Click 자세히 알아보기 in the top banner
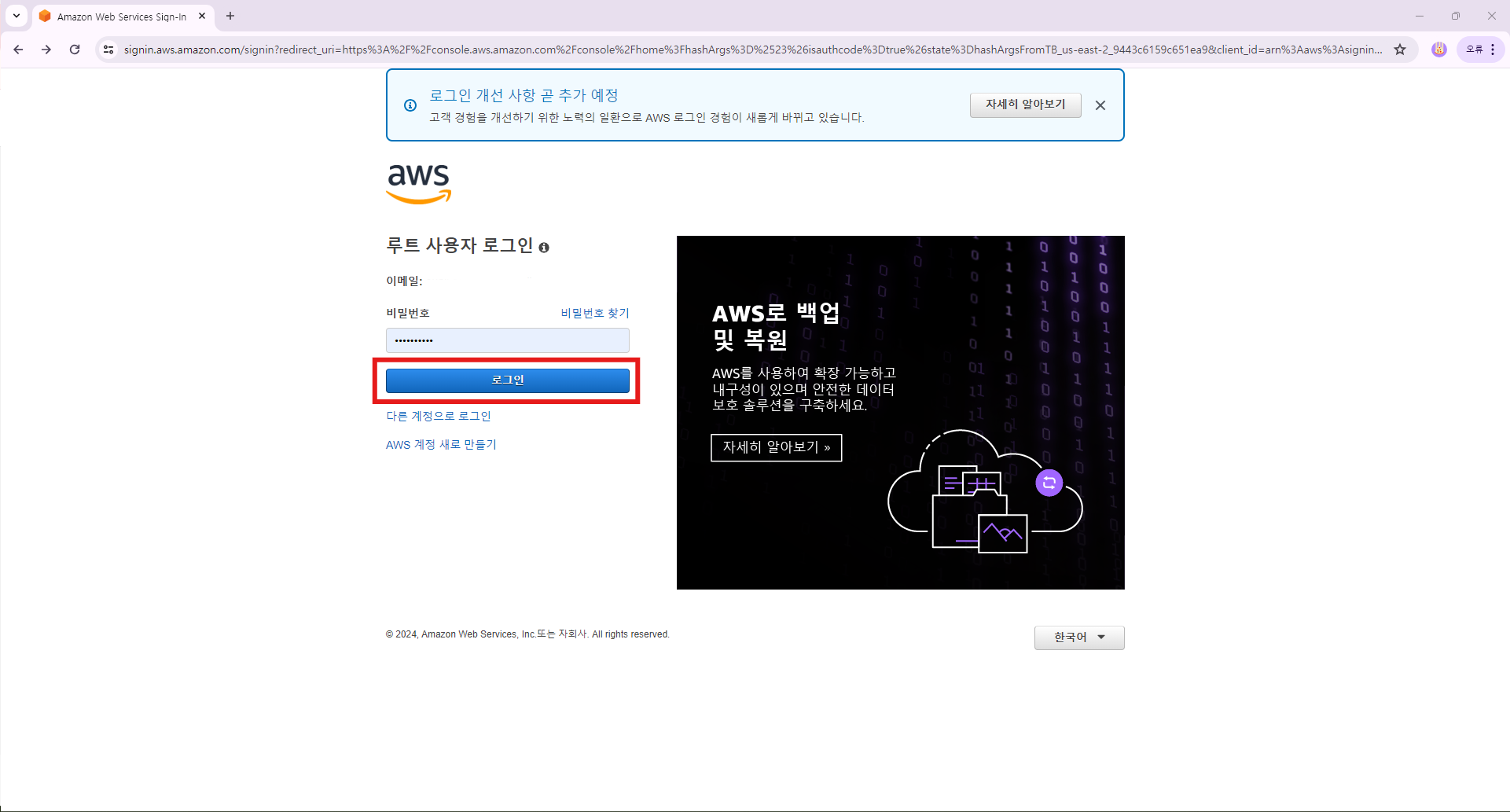 pyautogui.click(x=1025, y=105)
